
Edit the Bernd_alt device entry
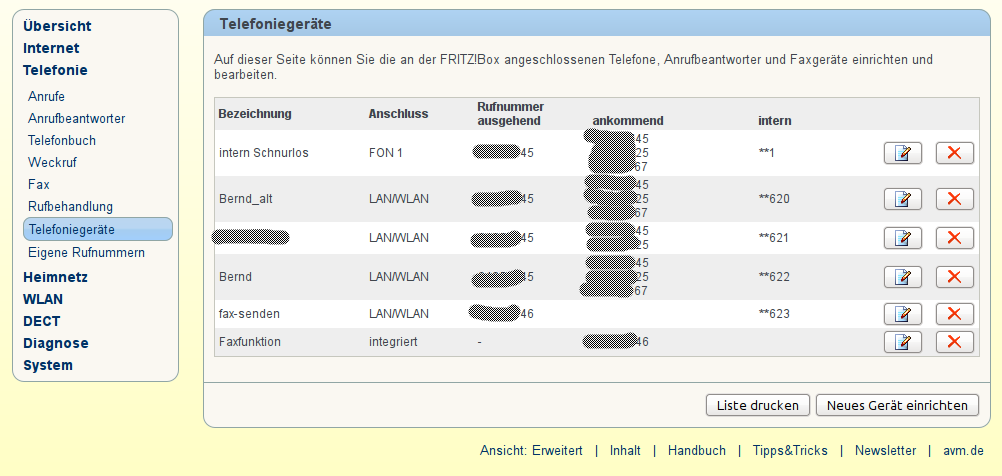click(902, 199)
